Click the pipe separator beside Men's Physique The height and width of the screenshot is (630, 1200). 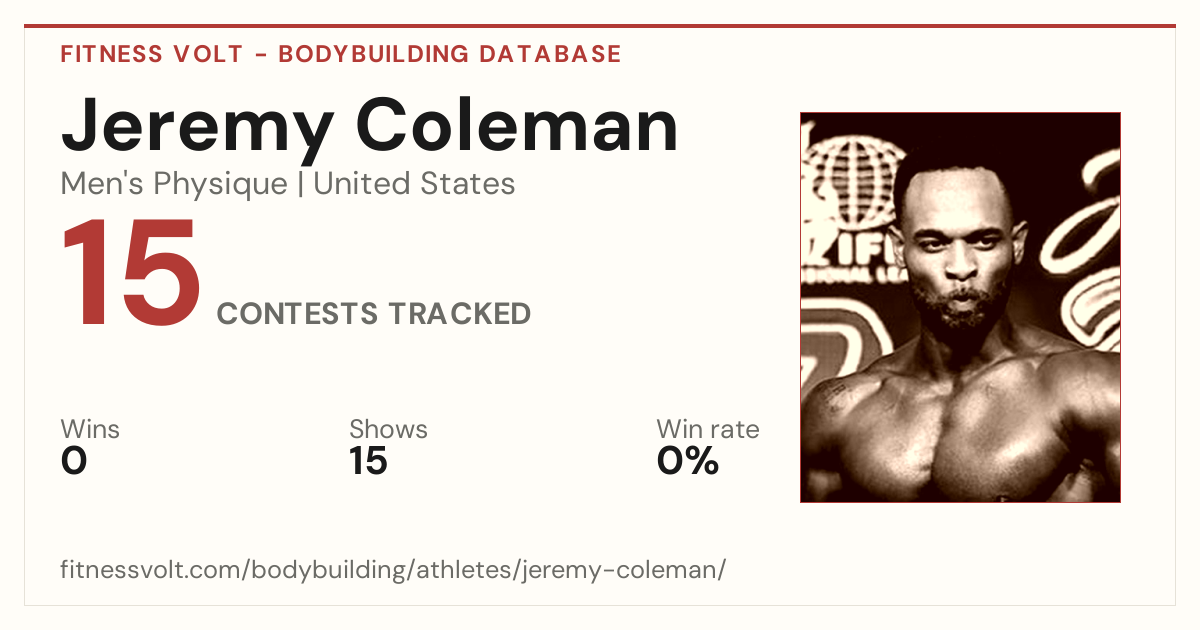[301, 185]
